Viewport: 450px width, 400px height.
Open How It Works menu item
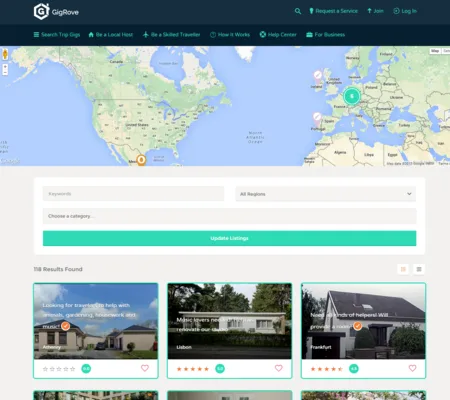pos(230,35)
